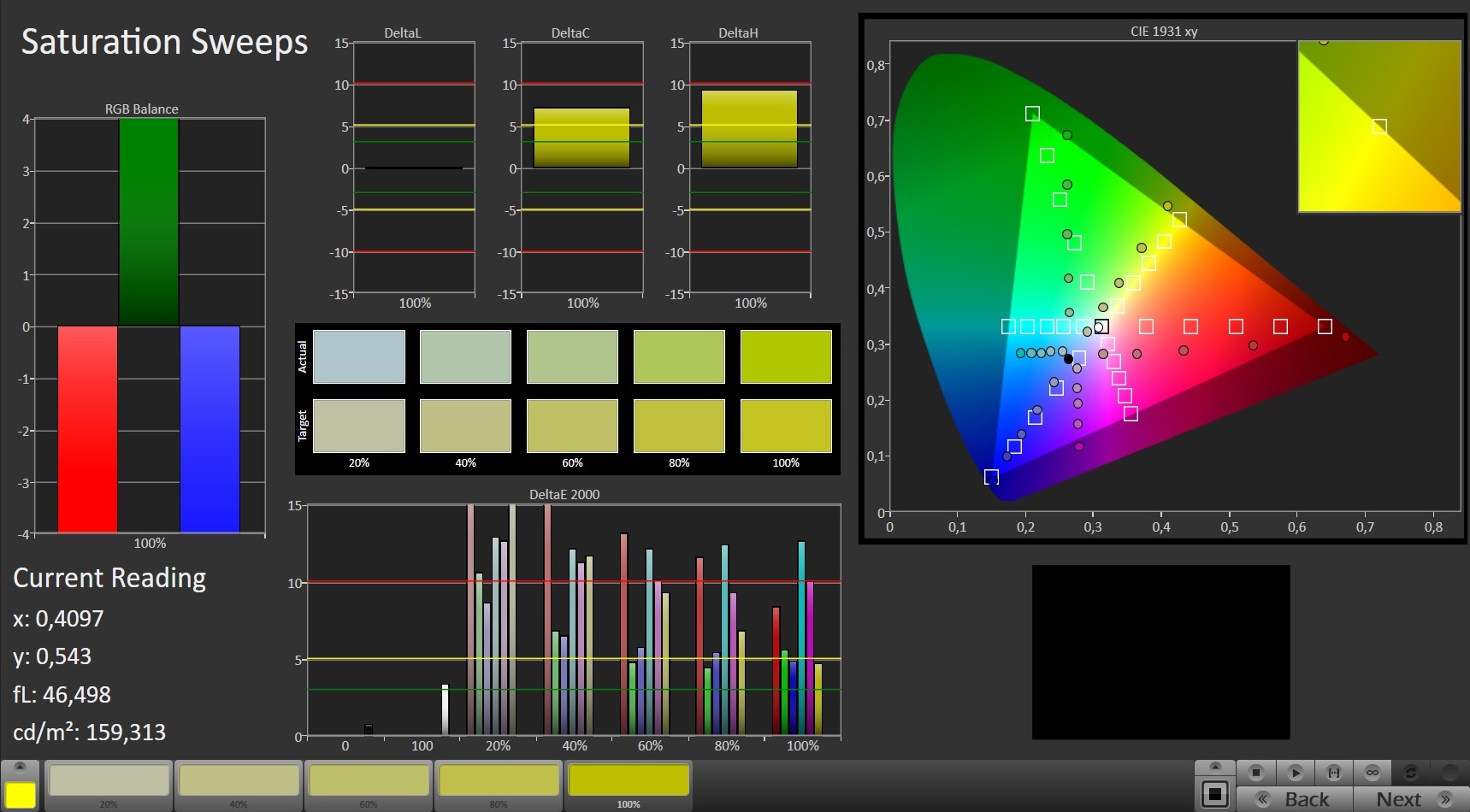Click the CIE 1931 xy chart title
Image resolution: width=1470 pixels, height=812 pixels.
(1164, 32)
